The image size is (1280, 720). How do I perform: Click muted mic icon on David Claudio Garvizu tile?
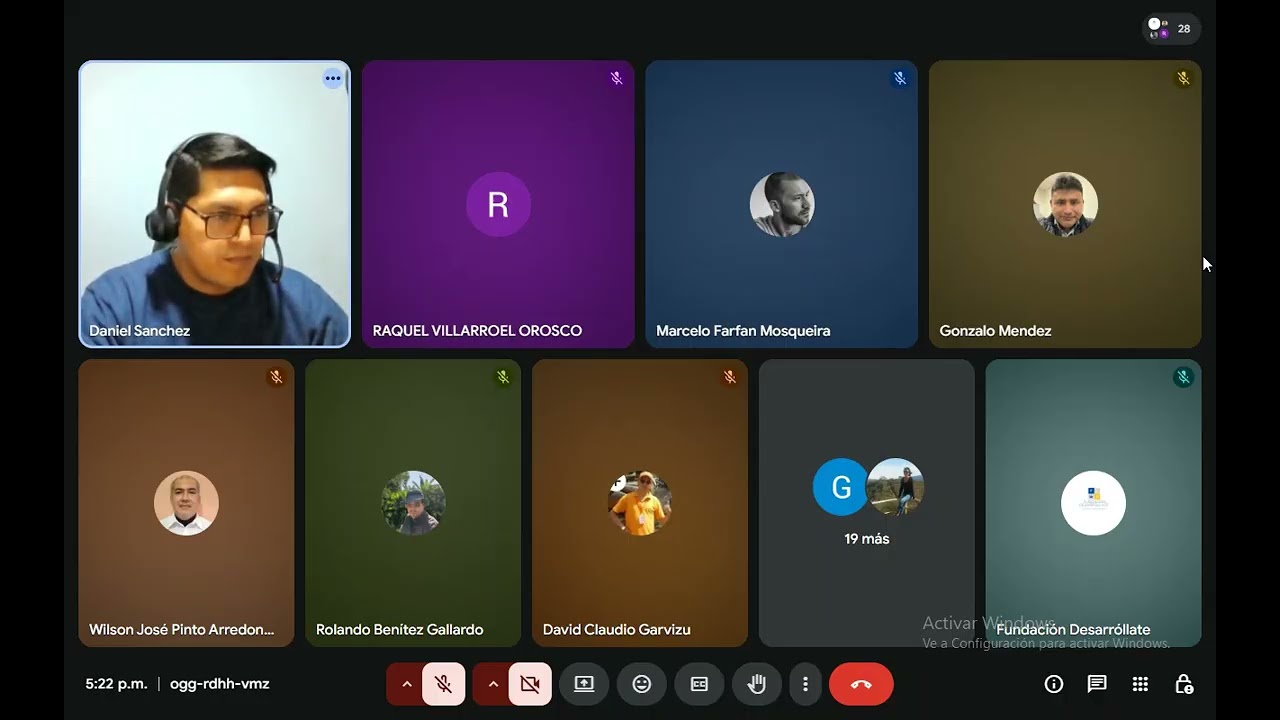point(730,377)
